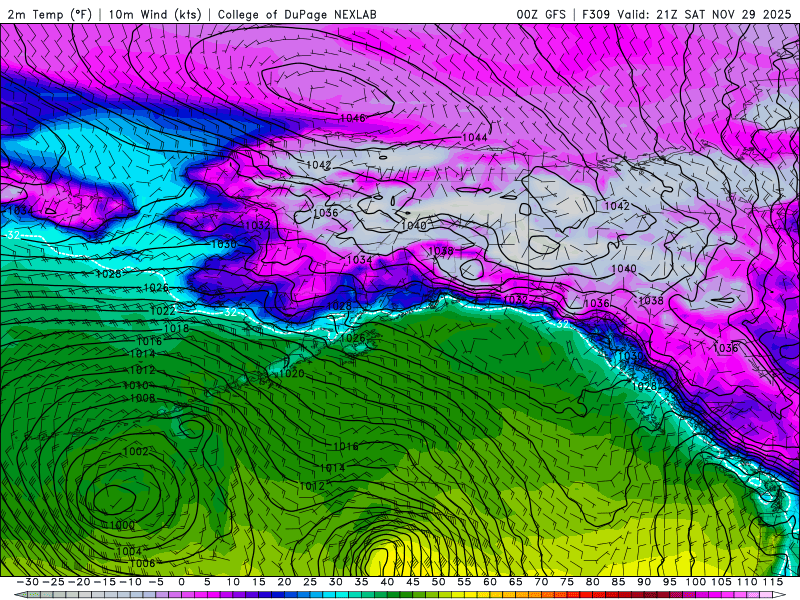Click the '-25' color scale label
Screen dimensions: 800x600
53,582
